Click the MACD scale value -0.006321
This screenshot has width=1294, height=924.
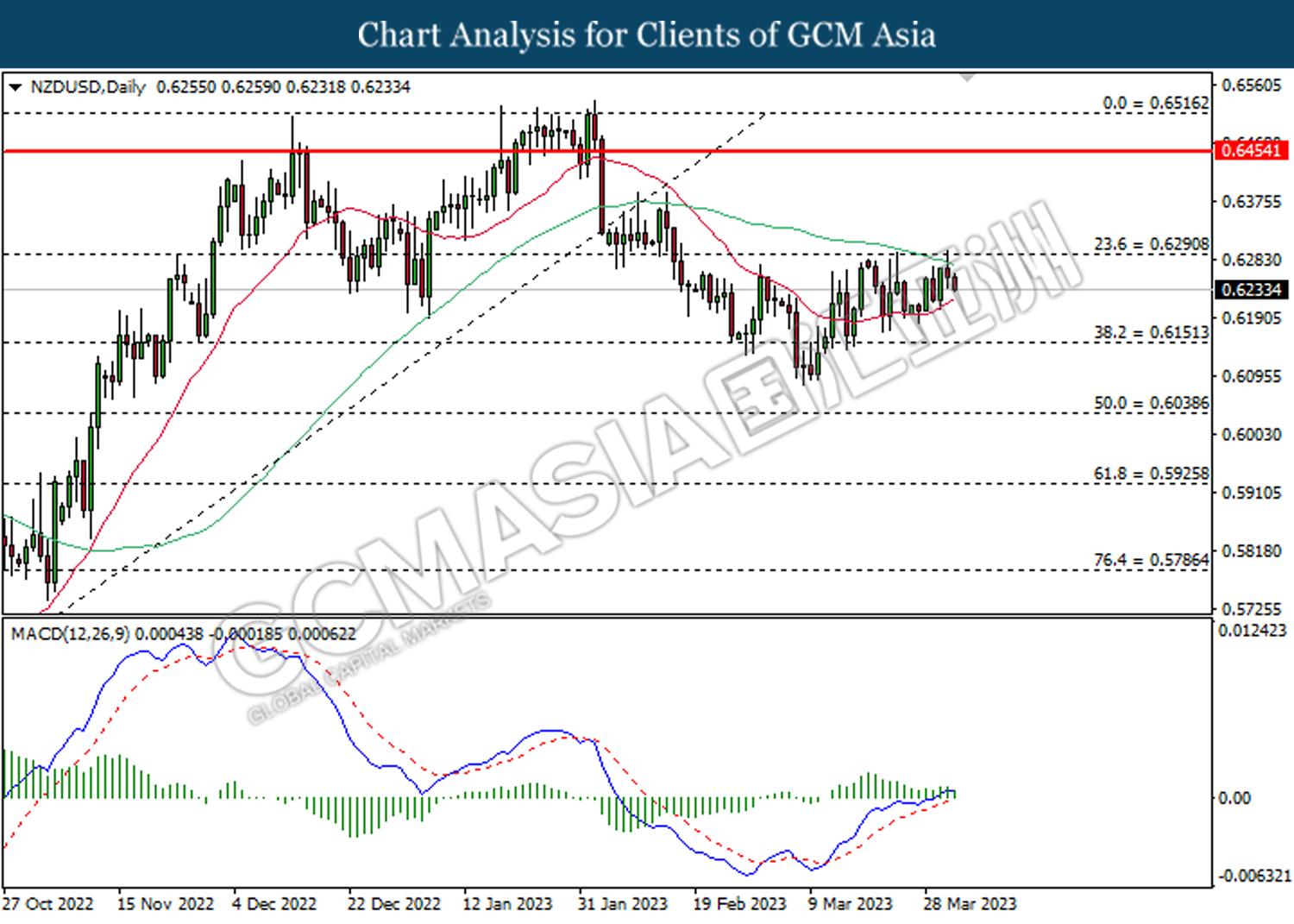(1253, 876)
